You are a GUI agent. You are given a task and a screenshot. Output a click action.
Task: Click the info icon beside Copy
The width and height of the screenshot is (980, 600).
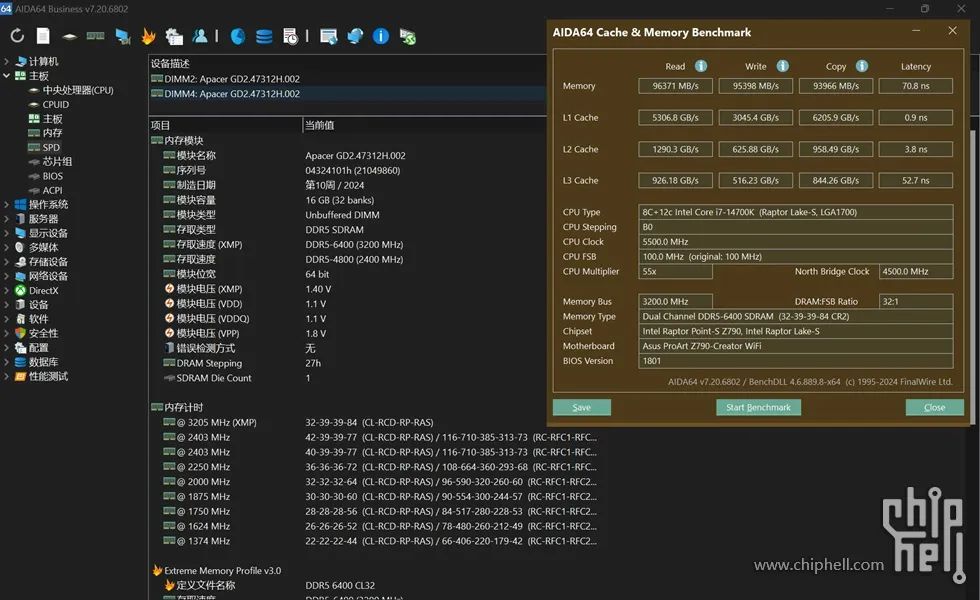pos(862,66)
